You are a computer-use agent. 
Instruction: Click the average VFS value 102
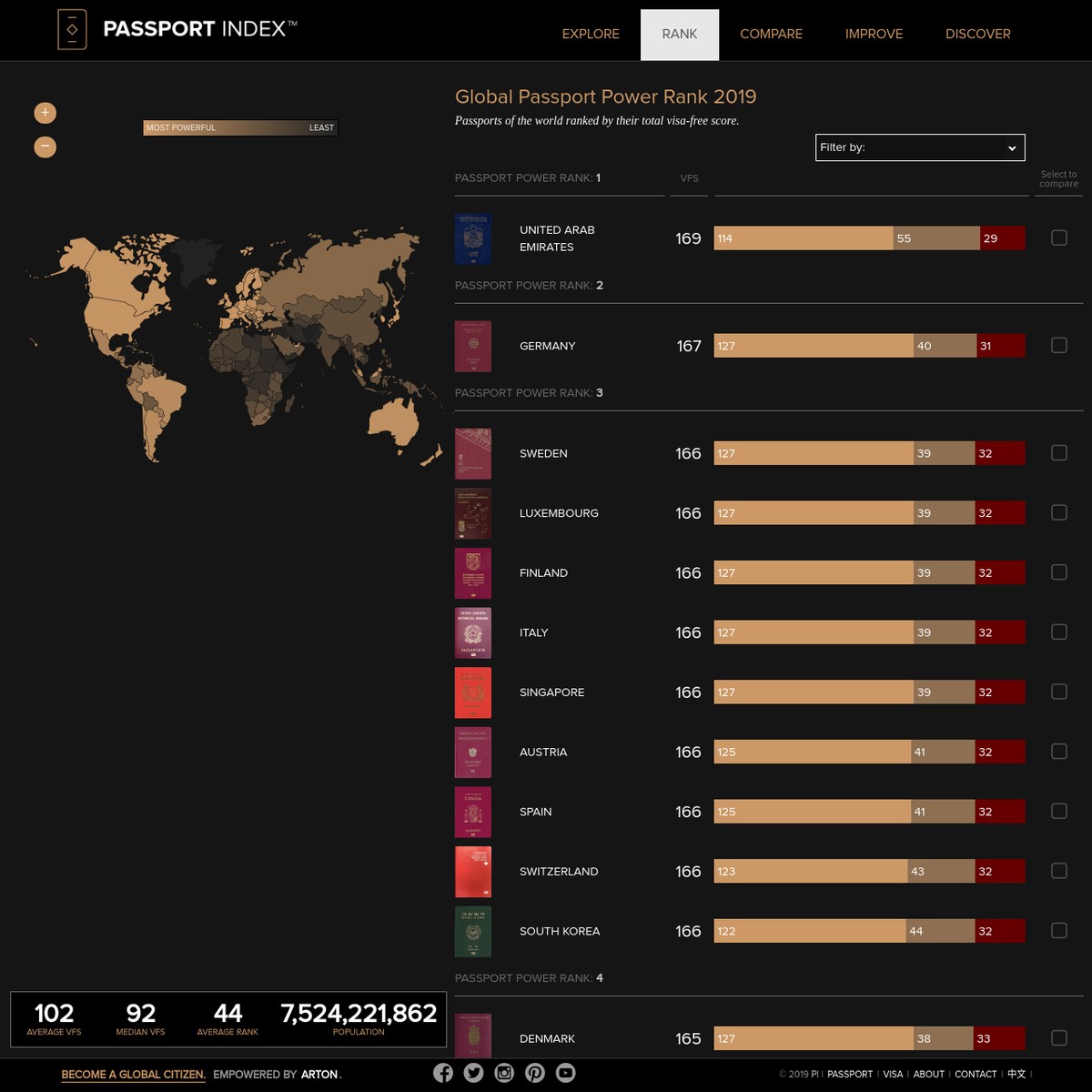coord(54,1013)
